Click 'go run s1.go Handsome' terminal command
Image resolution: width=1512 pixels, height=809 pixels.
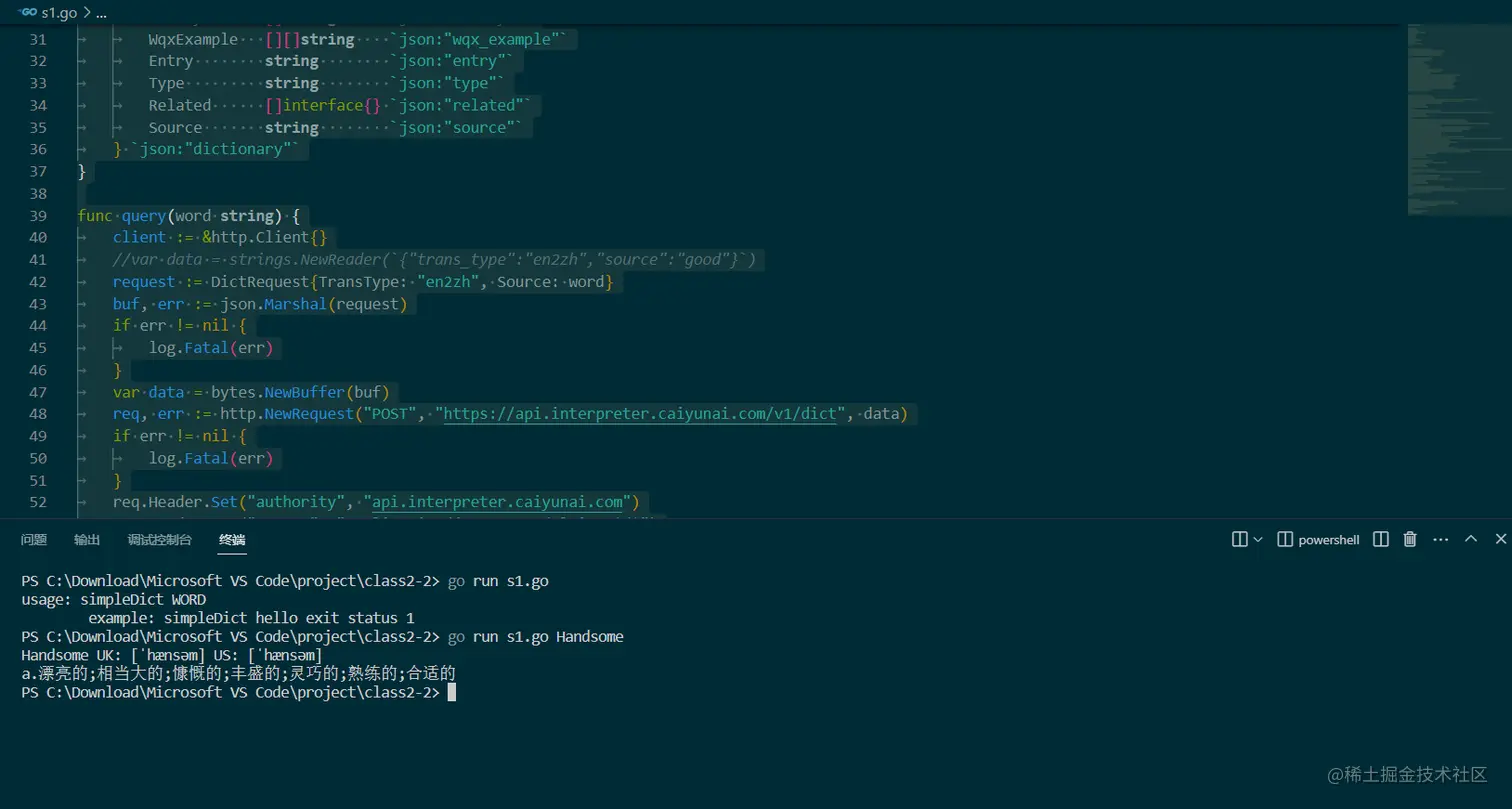click(x=536, y=636)
